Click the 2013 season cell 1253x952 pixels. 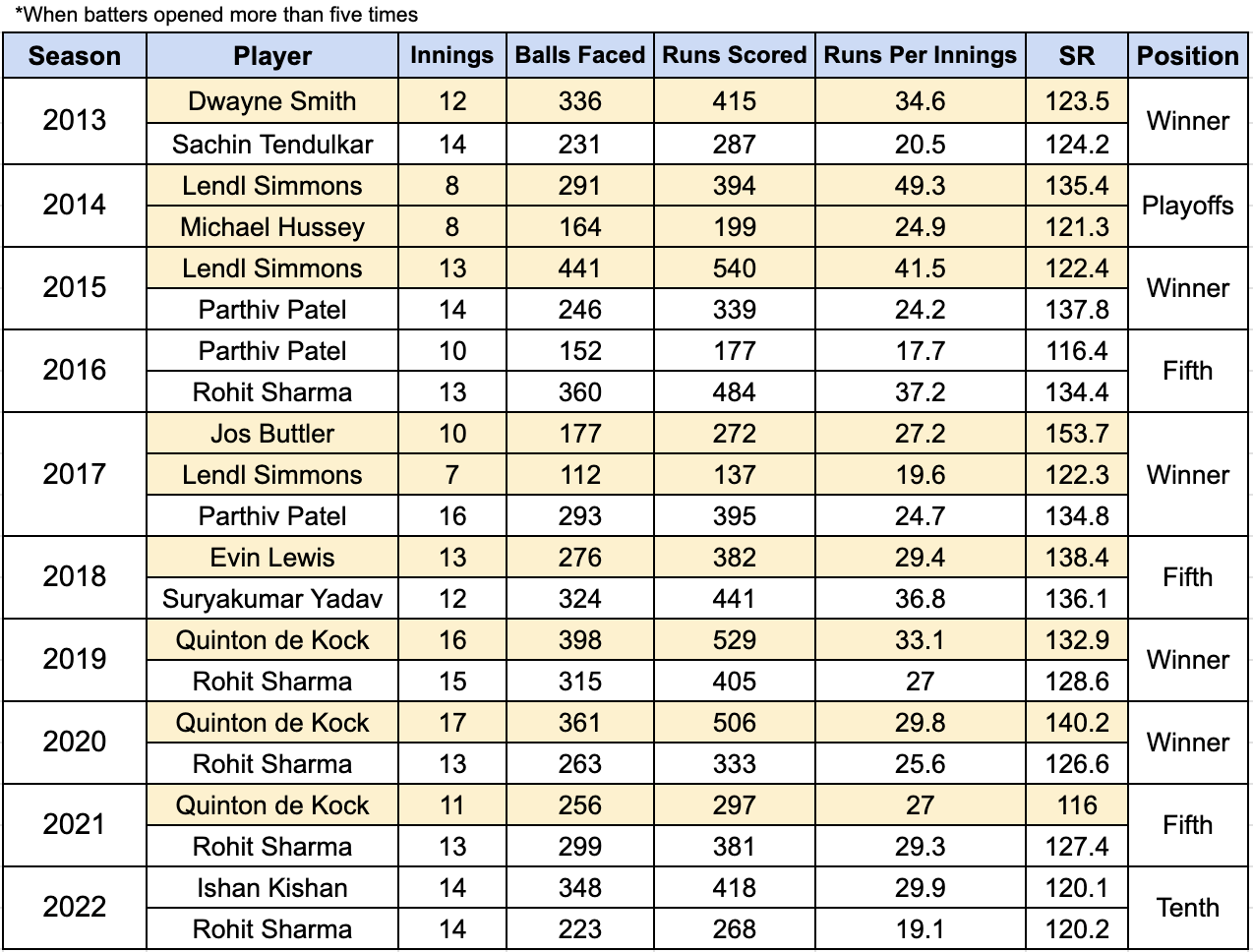click(x=75, y=121)
